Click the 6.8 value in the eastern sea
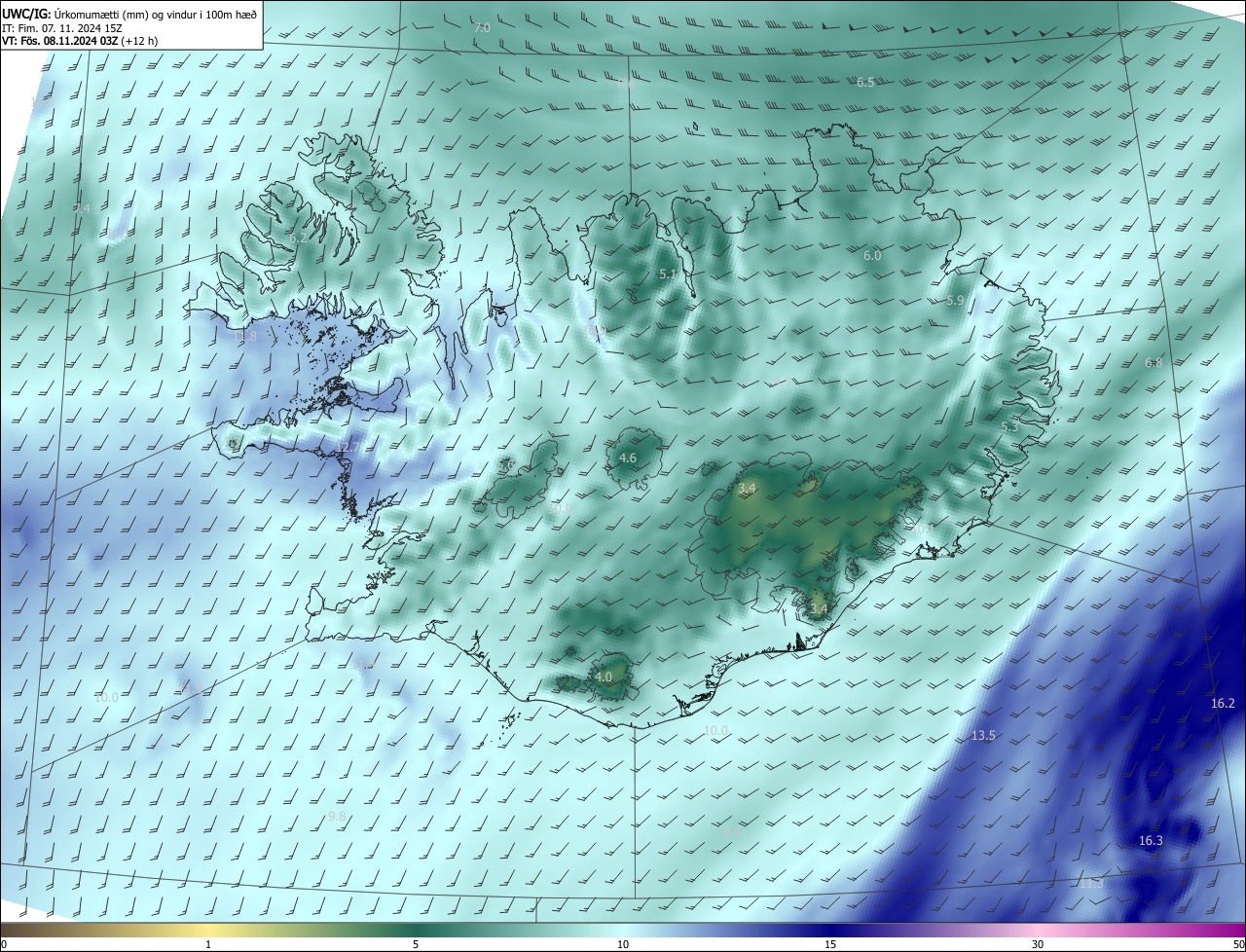The height and width of the screenshot is (952, 1246). pyautogui.click(x=1154, y=363)
